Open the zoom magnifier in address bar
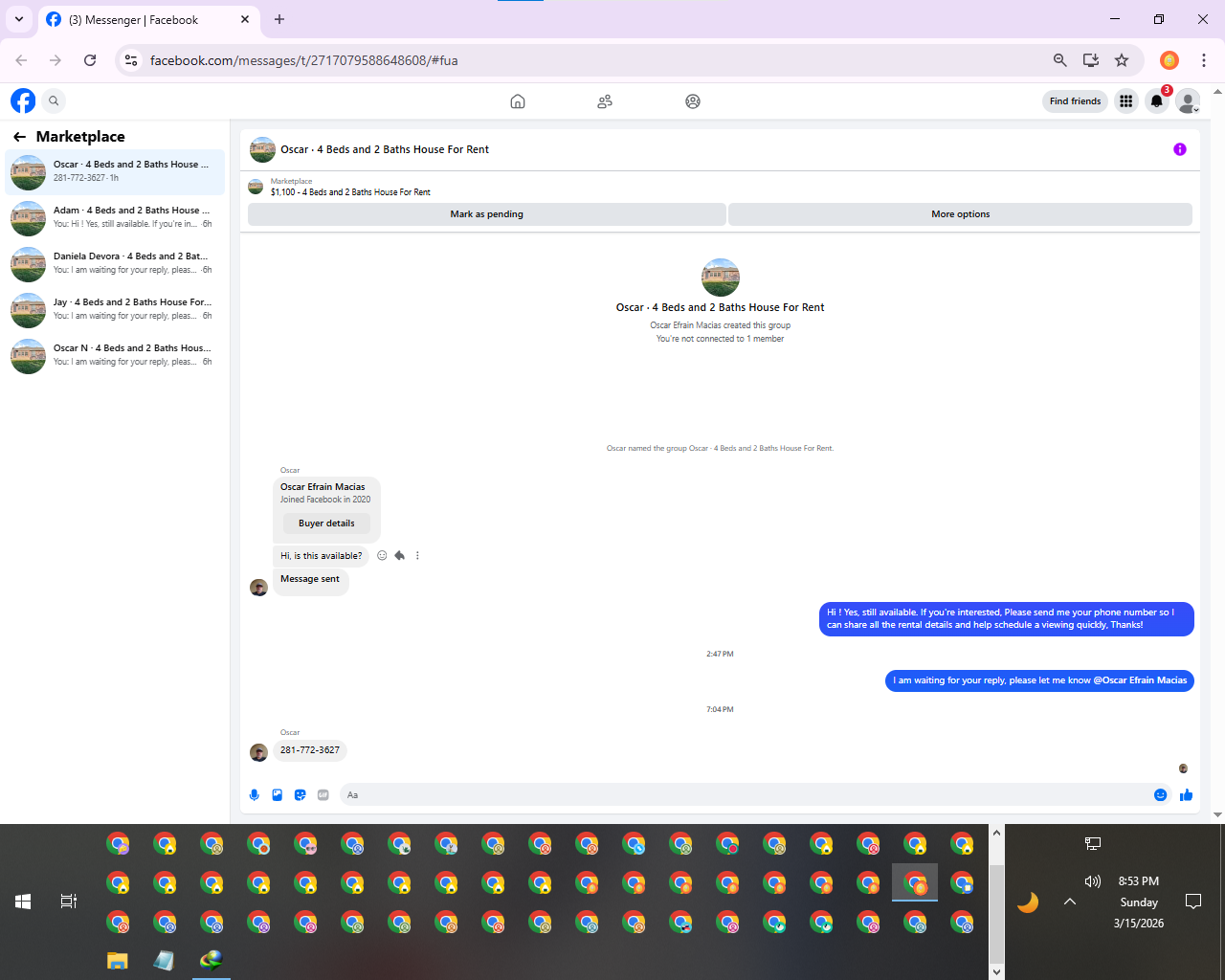 tap(1059, 60)
